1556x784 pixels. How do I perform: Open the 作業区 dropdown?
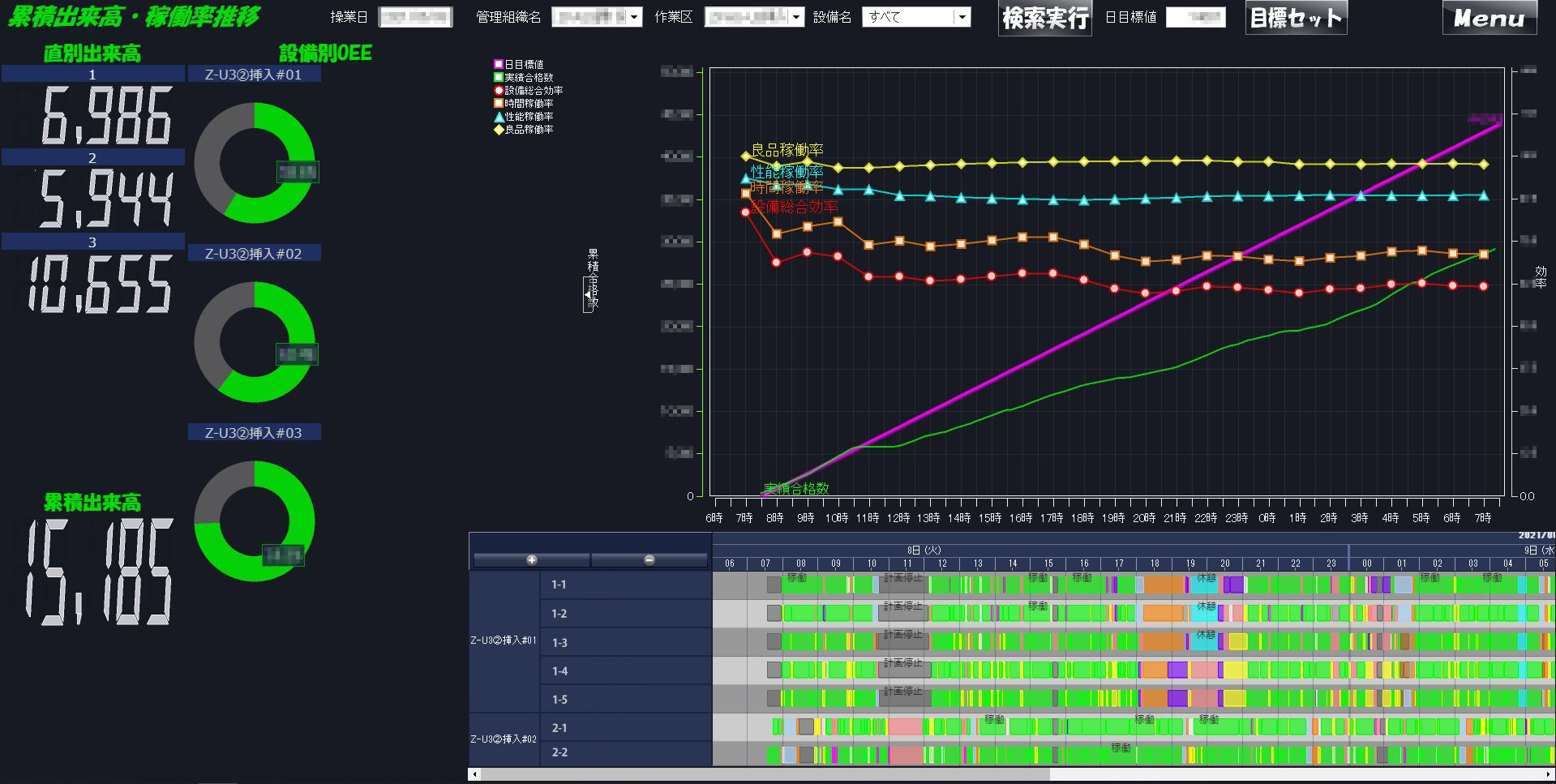pos(754,17)
